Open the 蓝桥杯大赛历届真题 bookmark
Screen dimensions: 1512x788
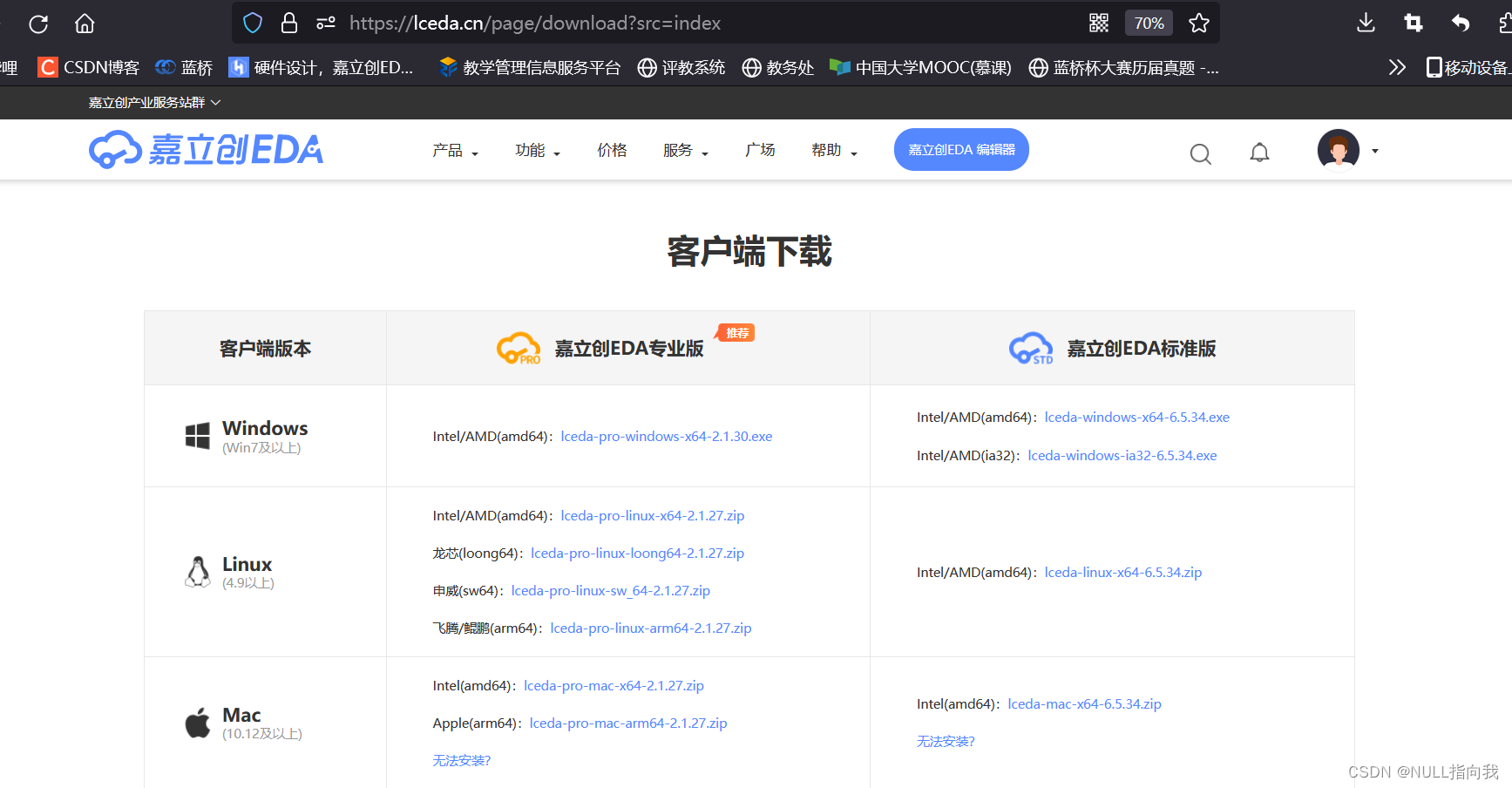(x=1124, y=67)
